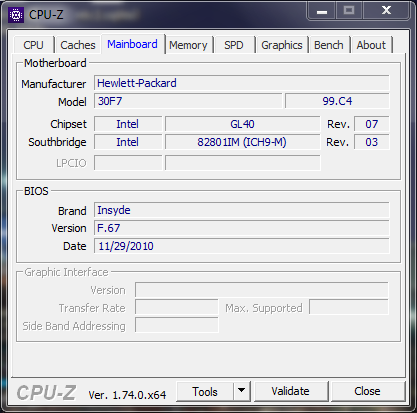Click the Model value 30F7
417x413 pixels.
[188, 101]
